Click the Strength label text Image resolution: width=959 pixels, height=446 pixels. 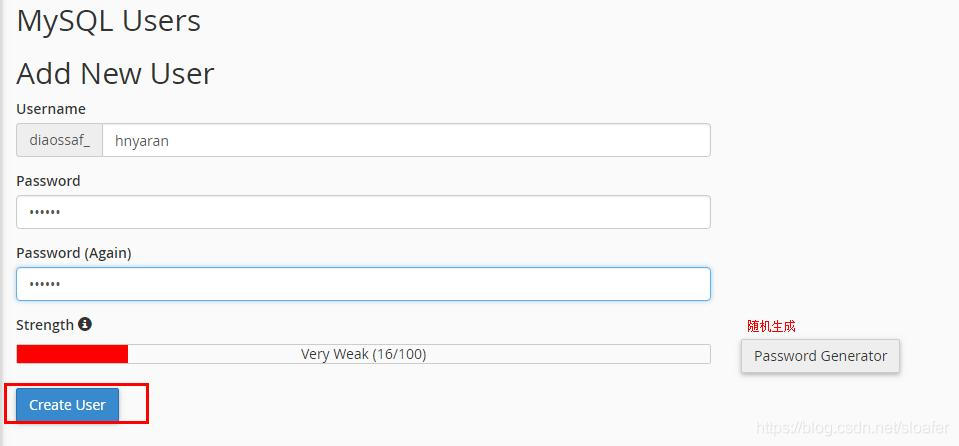point(45,325)
